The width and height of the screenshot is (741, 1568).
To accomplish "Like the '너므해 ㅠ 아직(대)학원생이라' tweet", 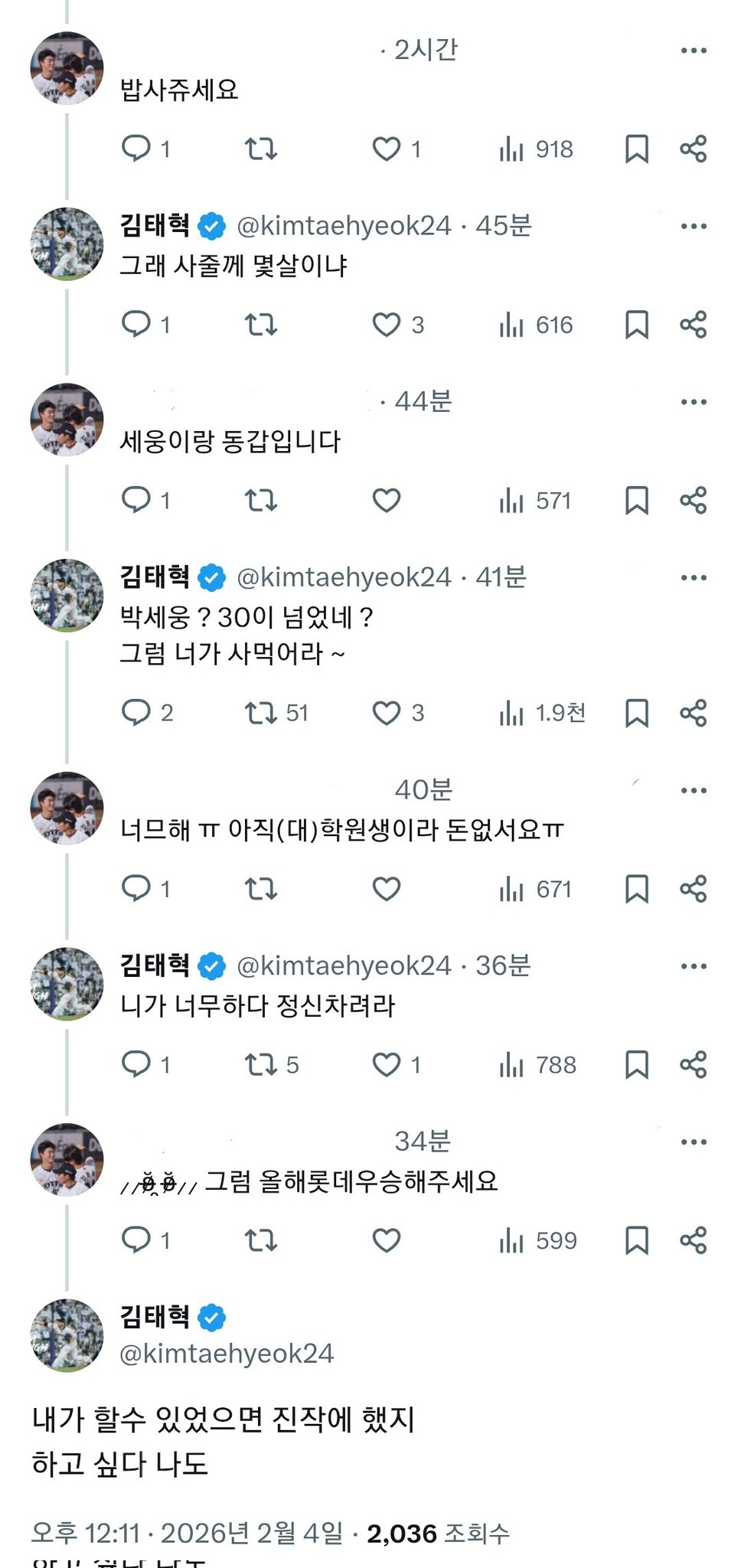I will click(387, 889).
